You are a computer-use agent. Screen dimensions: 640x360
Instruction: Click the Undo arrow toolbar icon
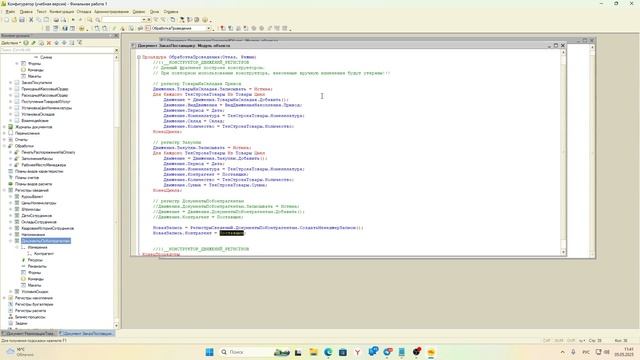pyautogui.click(x=73, y=20)
